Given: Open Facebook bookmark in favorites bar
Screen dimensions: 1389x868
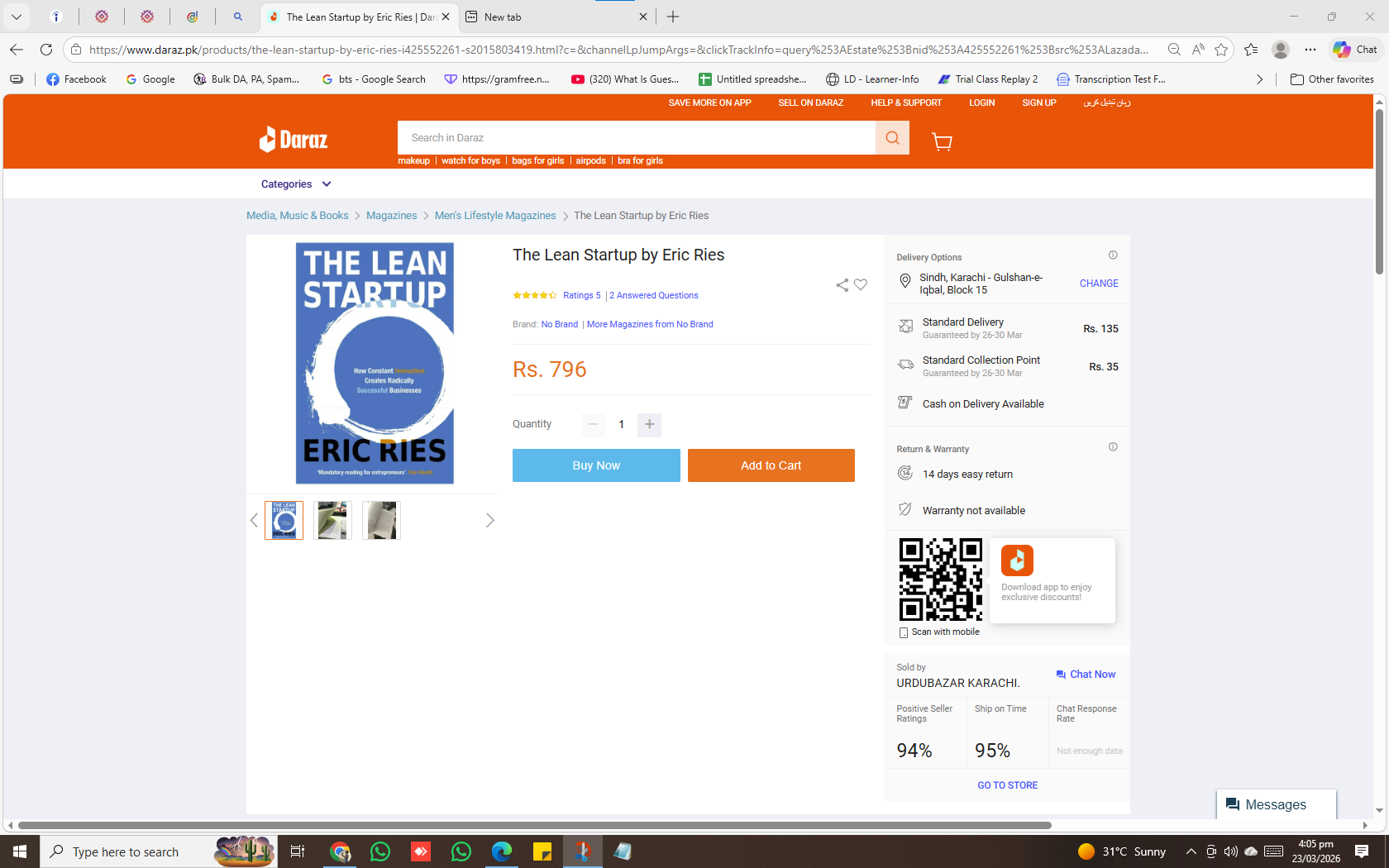Looking at the screenshot, I should [76, 79].
